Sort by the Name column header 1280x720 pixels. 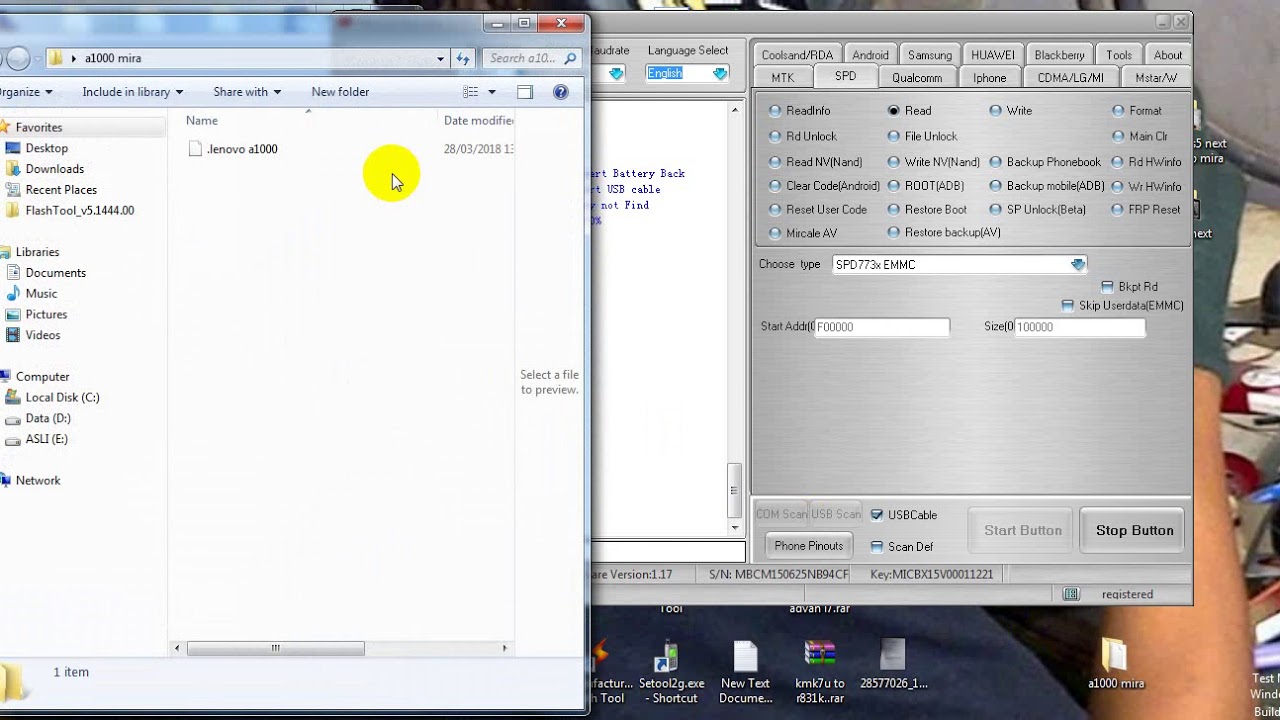pos(202,121)
